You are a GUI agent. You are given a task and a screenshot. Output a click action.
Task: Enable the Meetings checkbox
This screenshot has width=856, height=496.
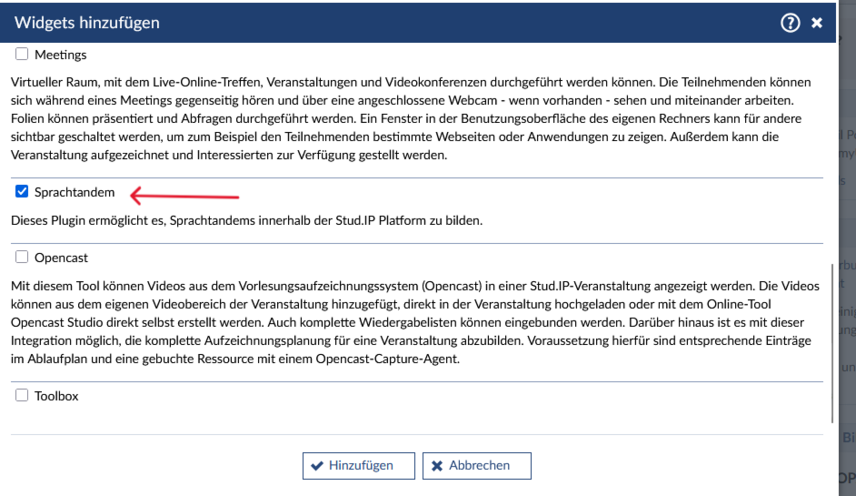point(22,54)
